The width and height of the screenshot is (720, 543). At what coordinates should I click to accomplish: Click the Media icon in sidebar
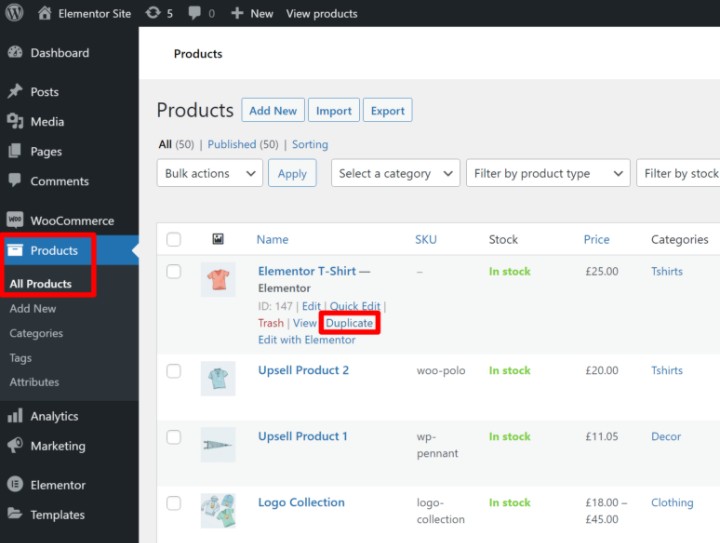point(15,122)
